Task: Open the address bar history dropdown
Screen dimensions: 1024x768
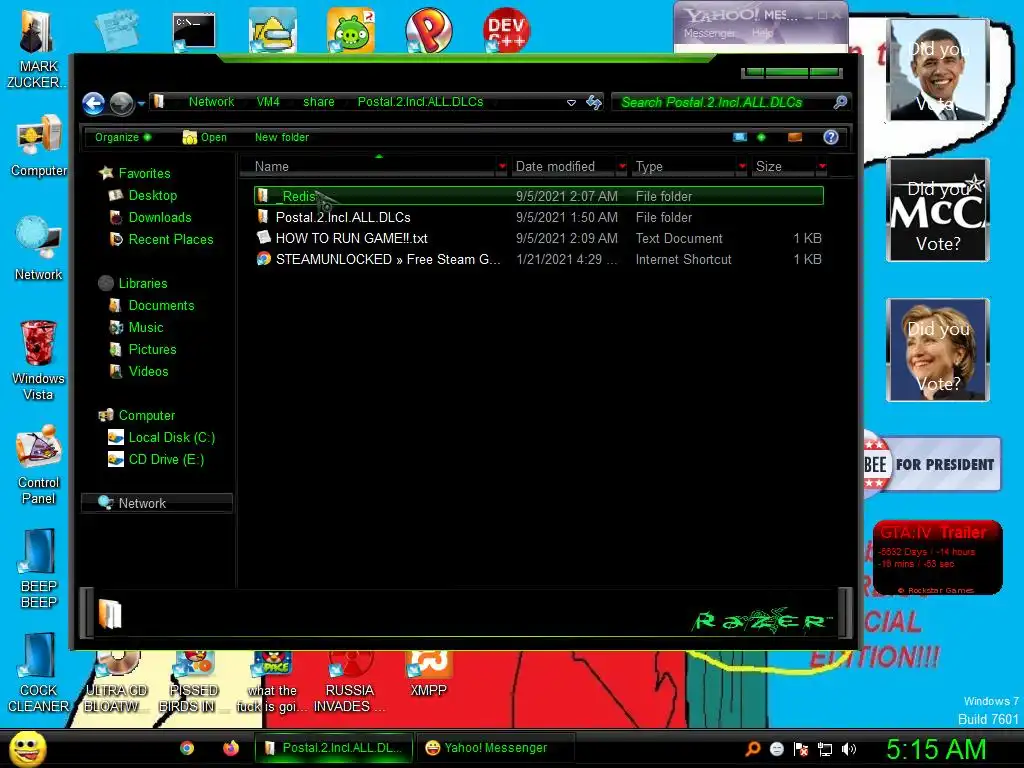Action: (571, 103)
